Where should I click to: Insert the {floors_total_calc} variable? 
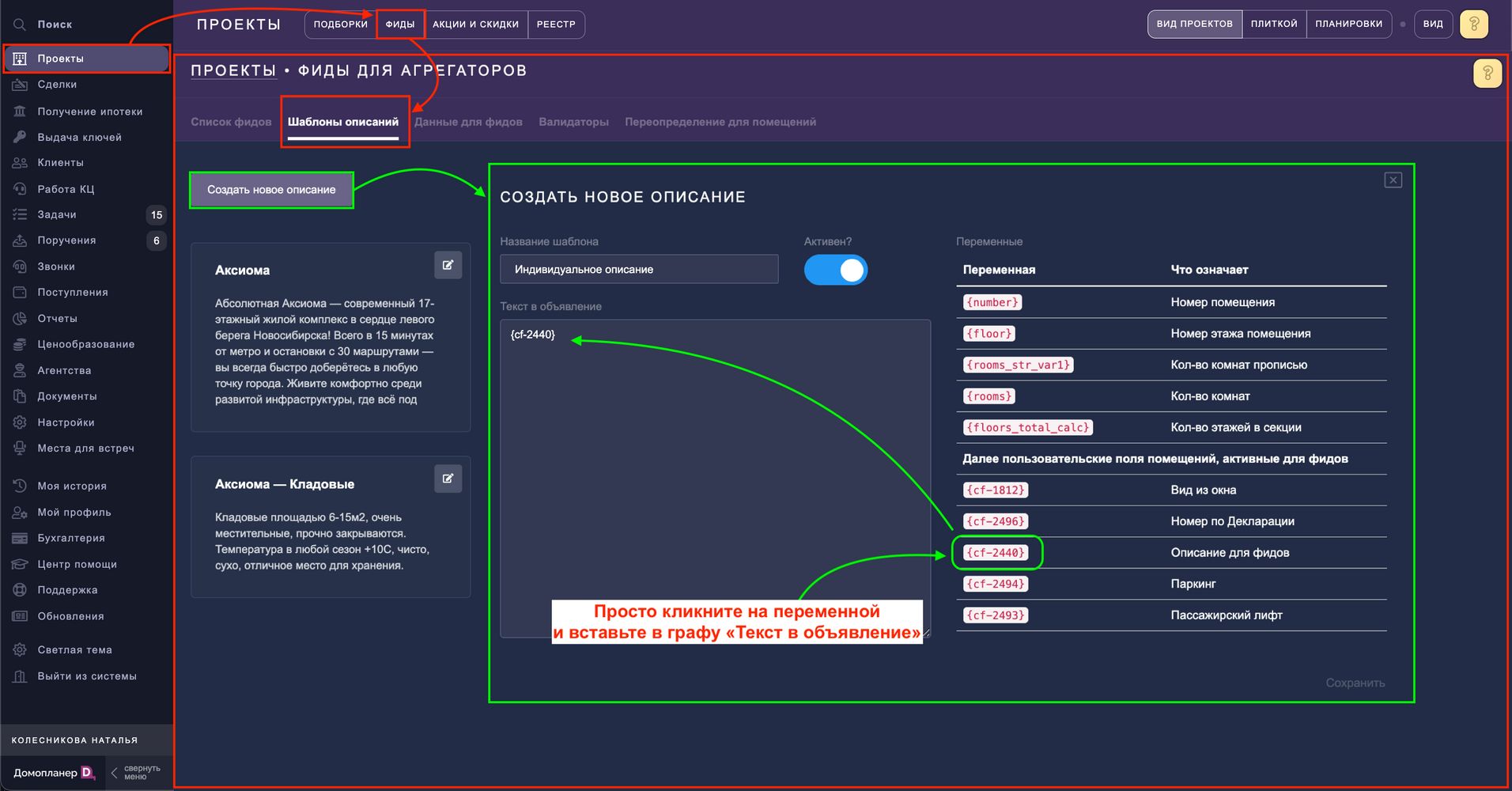(x=1027, y=427)
